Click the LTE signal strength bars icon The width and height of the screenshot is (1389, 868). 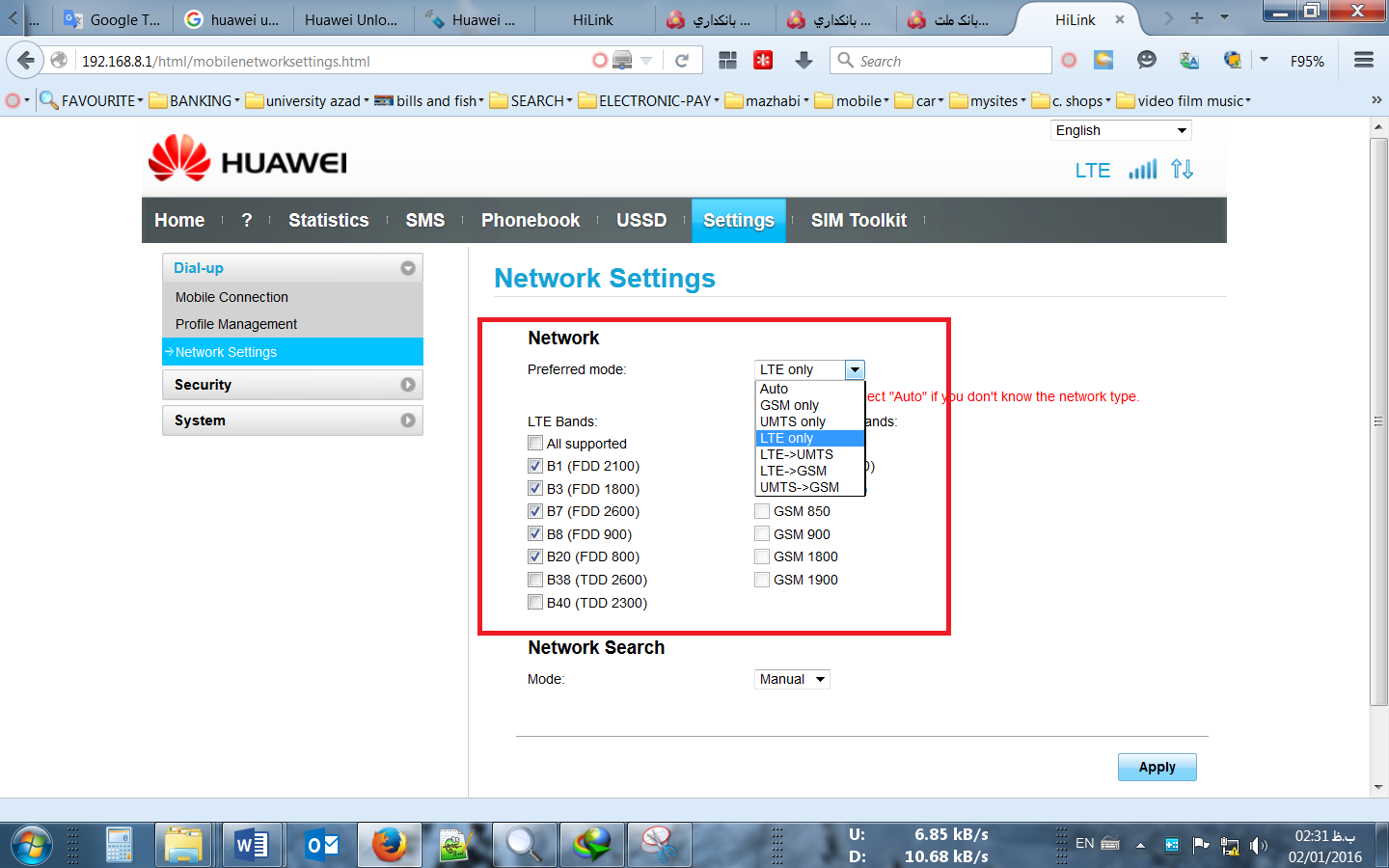(1143, 170)
